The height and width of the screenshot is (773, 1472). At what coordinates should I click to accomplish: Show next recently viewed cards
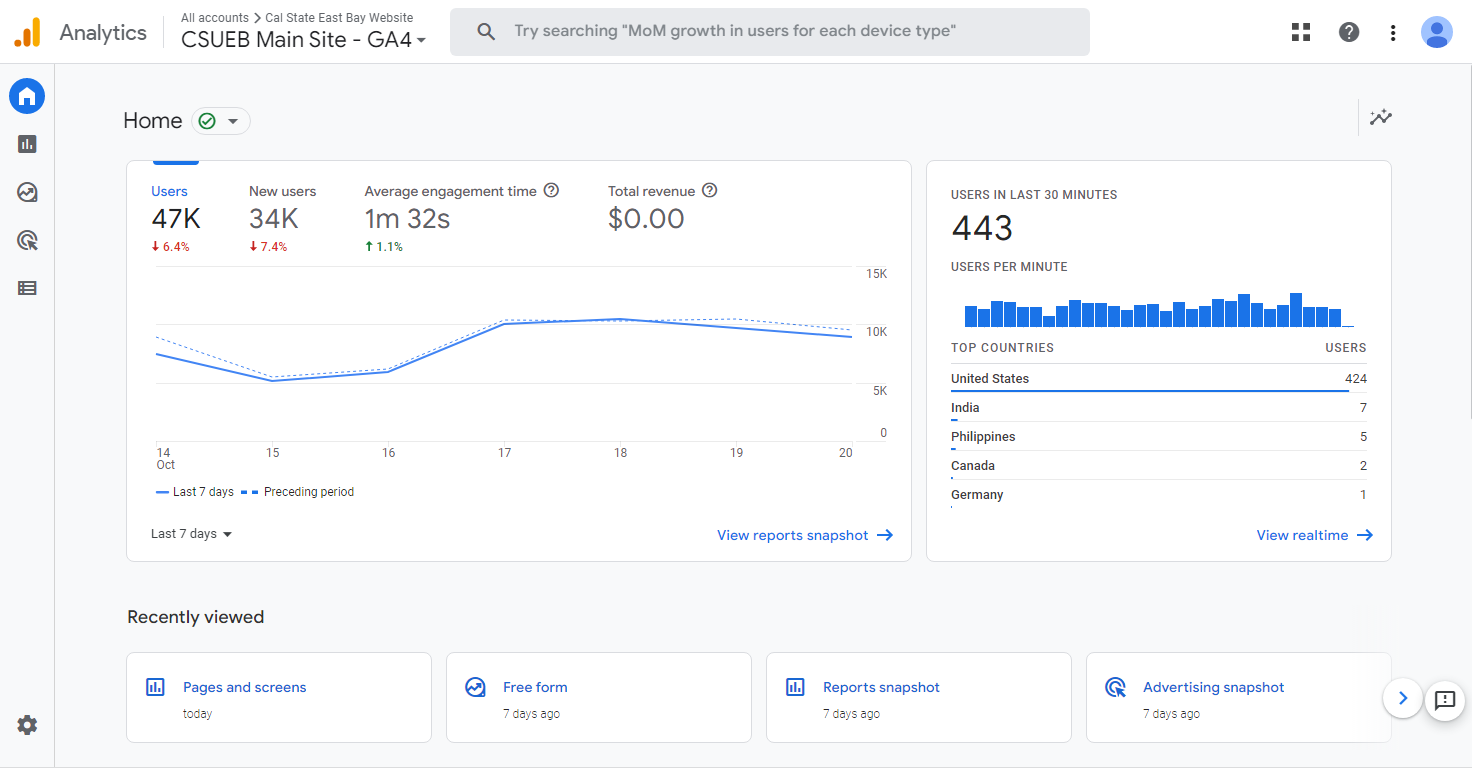point(1403,698)
